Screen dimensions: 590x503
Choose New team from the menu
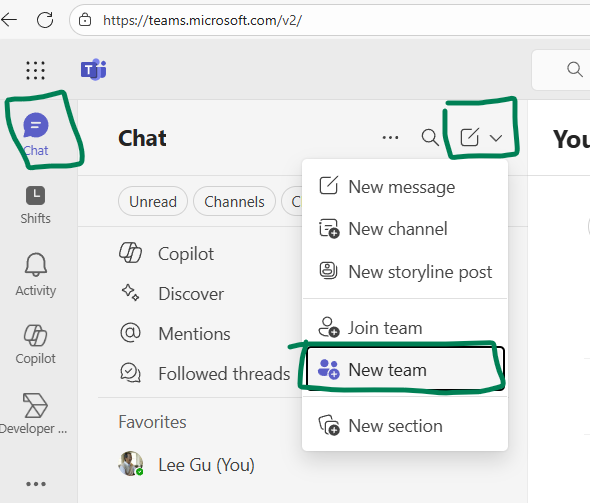pyautogui.click(x=405, y=369)
